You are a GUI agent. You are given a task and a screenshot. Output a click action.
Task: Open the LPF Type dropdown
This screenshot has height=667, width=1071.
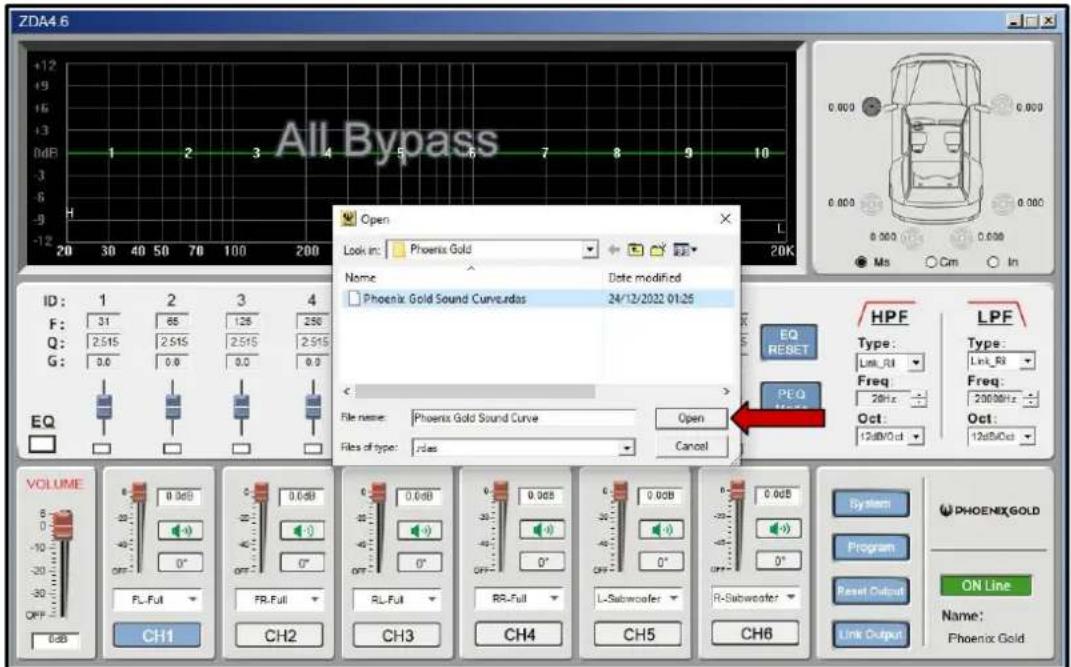pos(1028,359)
